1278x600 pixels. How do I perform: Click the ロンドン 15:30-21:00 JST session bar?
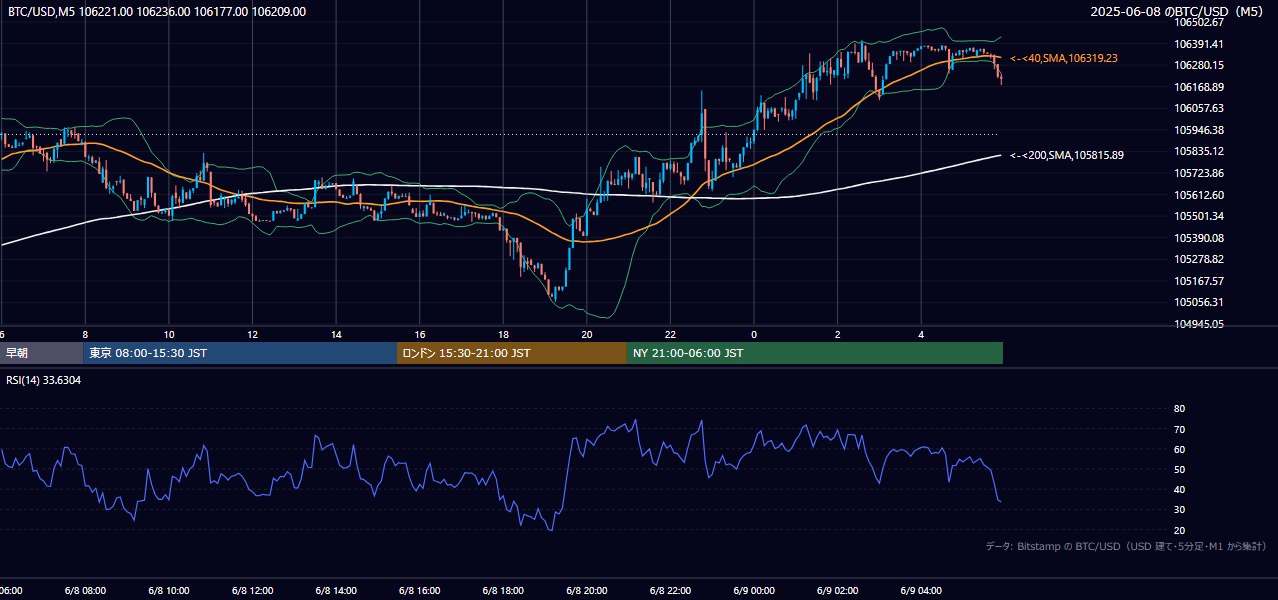(x=512, y=353)
